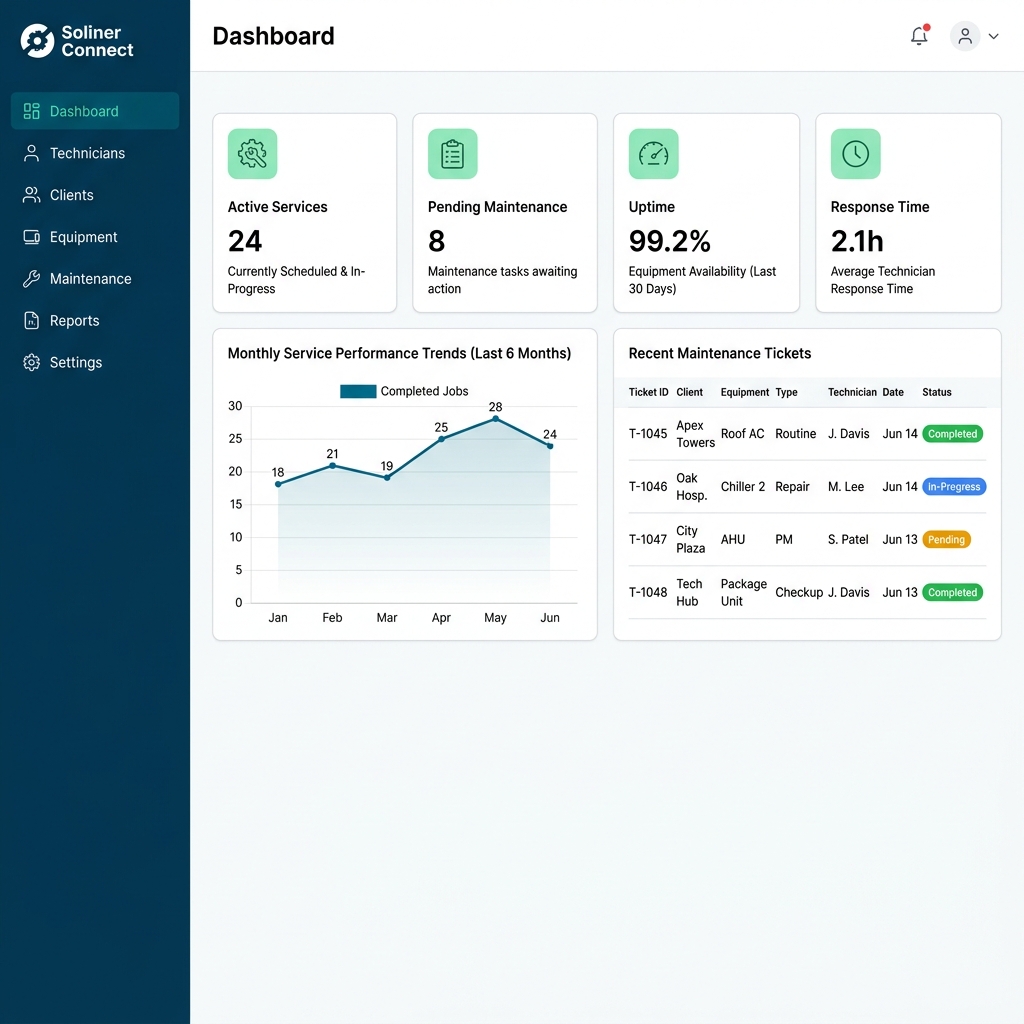
Task: Click the Response Time value 2.1h
Action: pos(857,241)
